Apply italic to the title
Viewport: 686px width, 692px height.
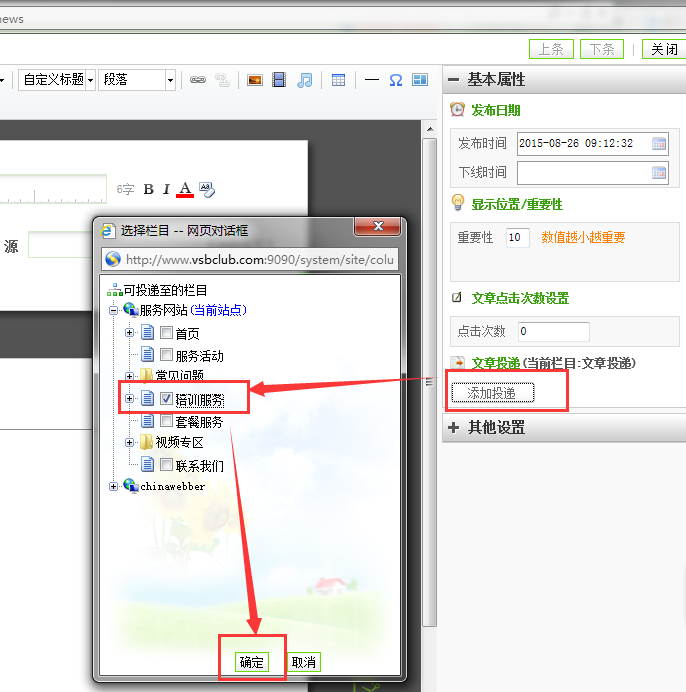166,189
